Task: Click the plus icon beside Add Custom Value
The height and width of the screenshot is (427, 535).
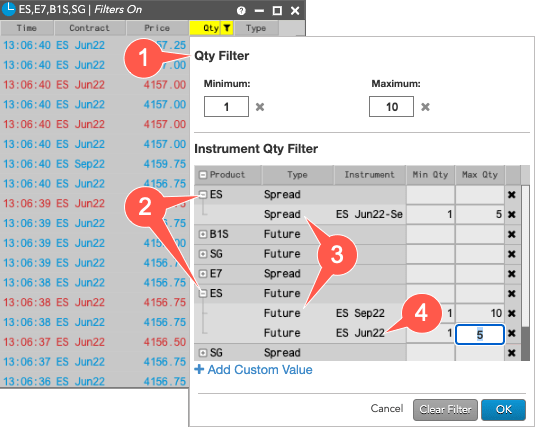Action: (199, 369)
